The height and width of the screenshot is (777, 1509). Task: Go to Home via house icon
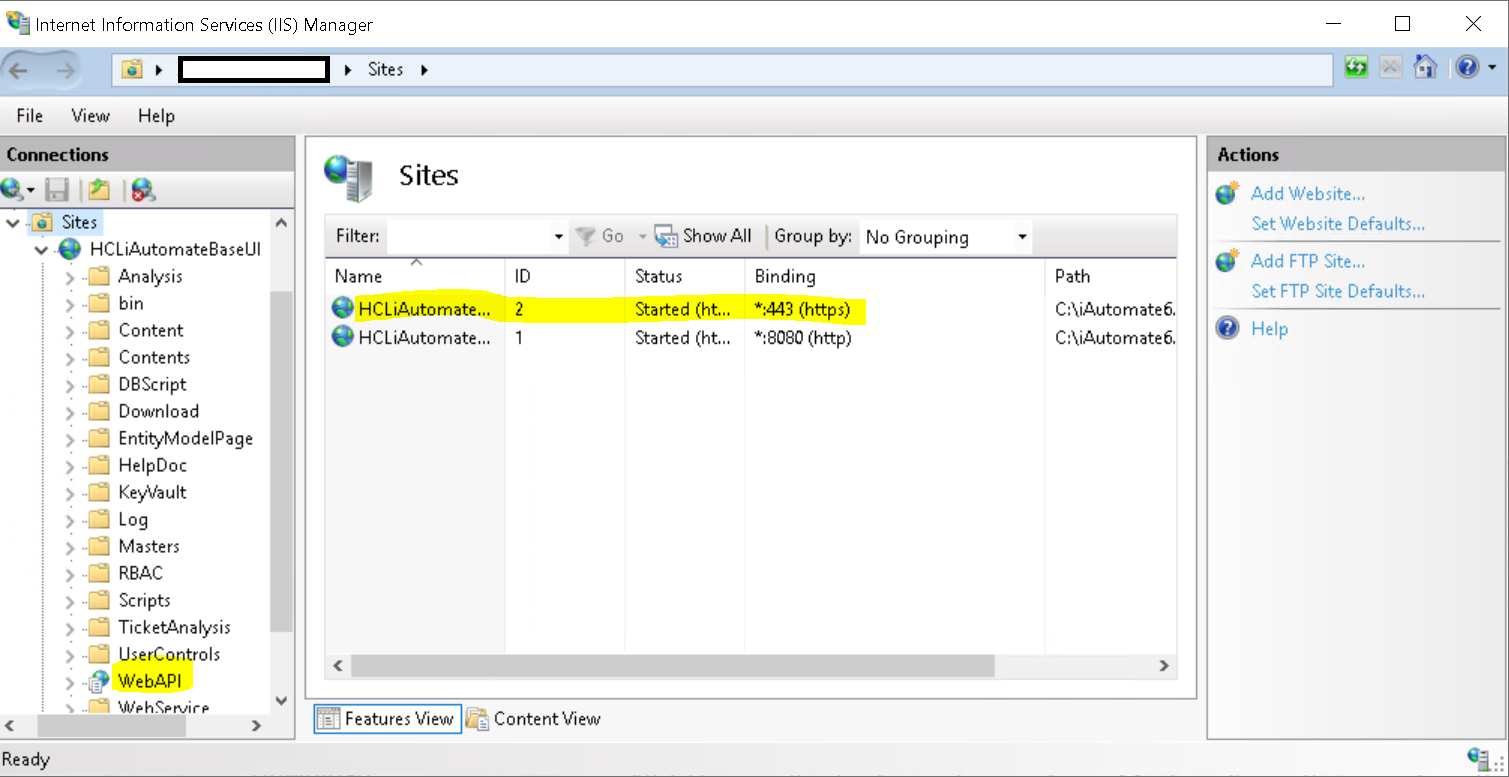(1425, 68)
